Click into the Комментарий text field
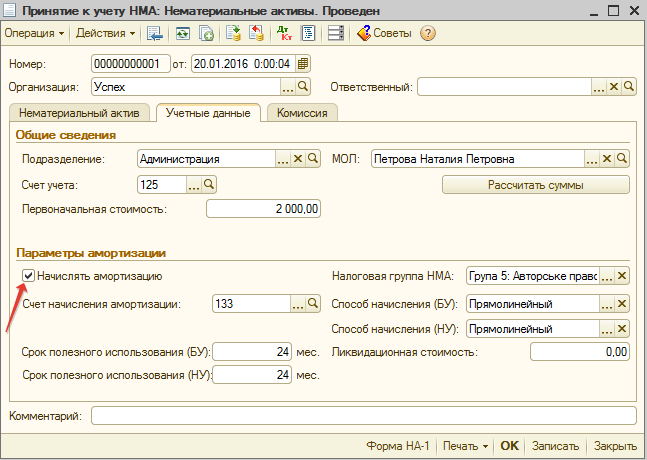This screenshot has height=460, width=647. pos(362,415)
